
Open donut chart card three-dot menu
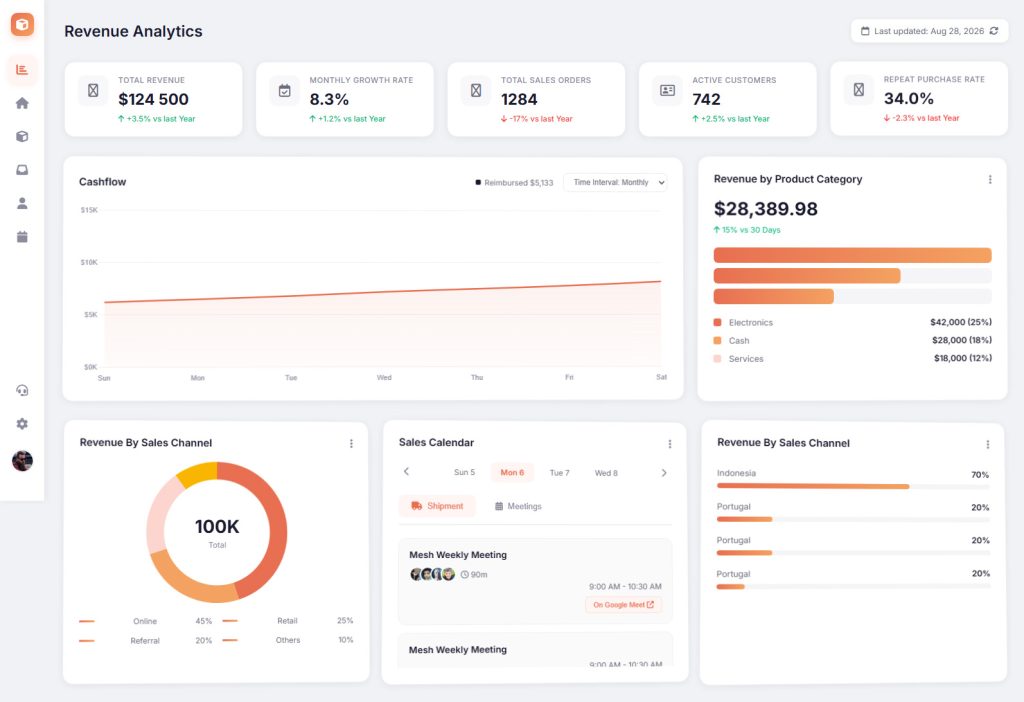(351, 443)
